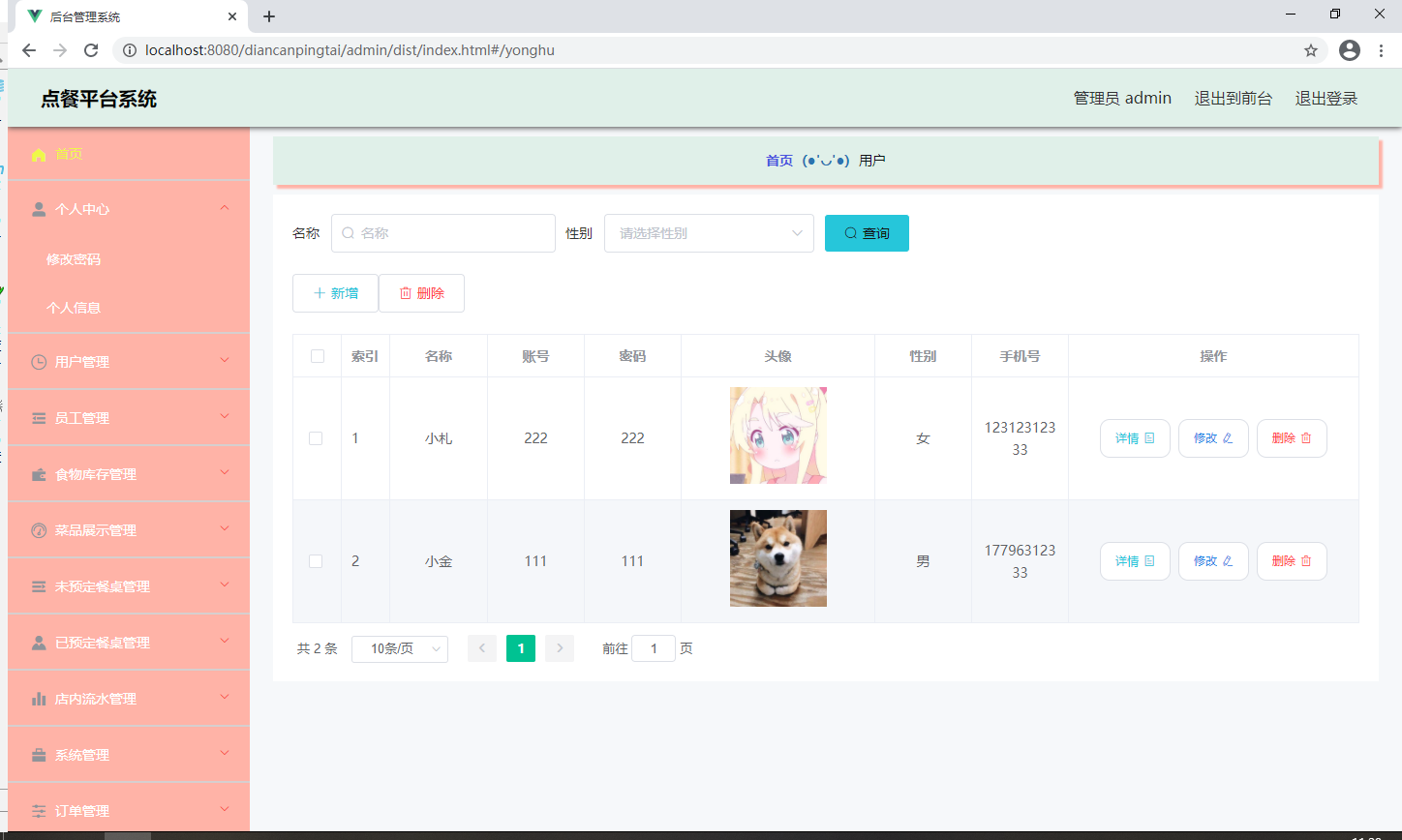Screen dimensions: 1402x840
Task: Toggle the select-all checkbox in the table header
Action: 317,356
